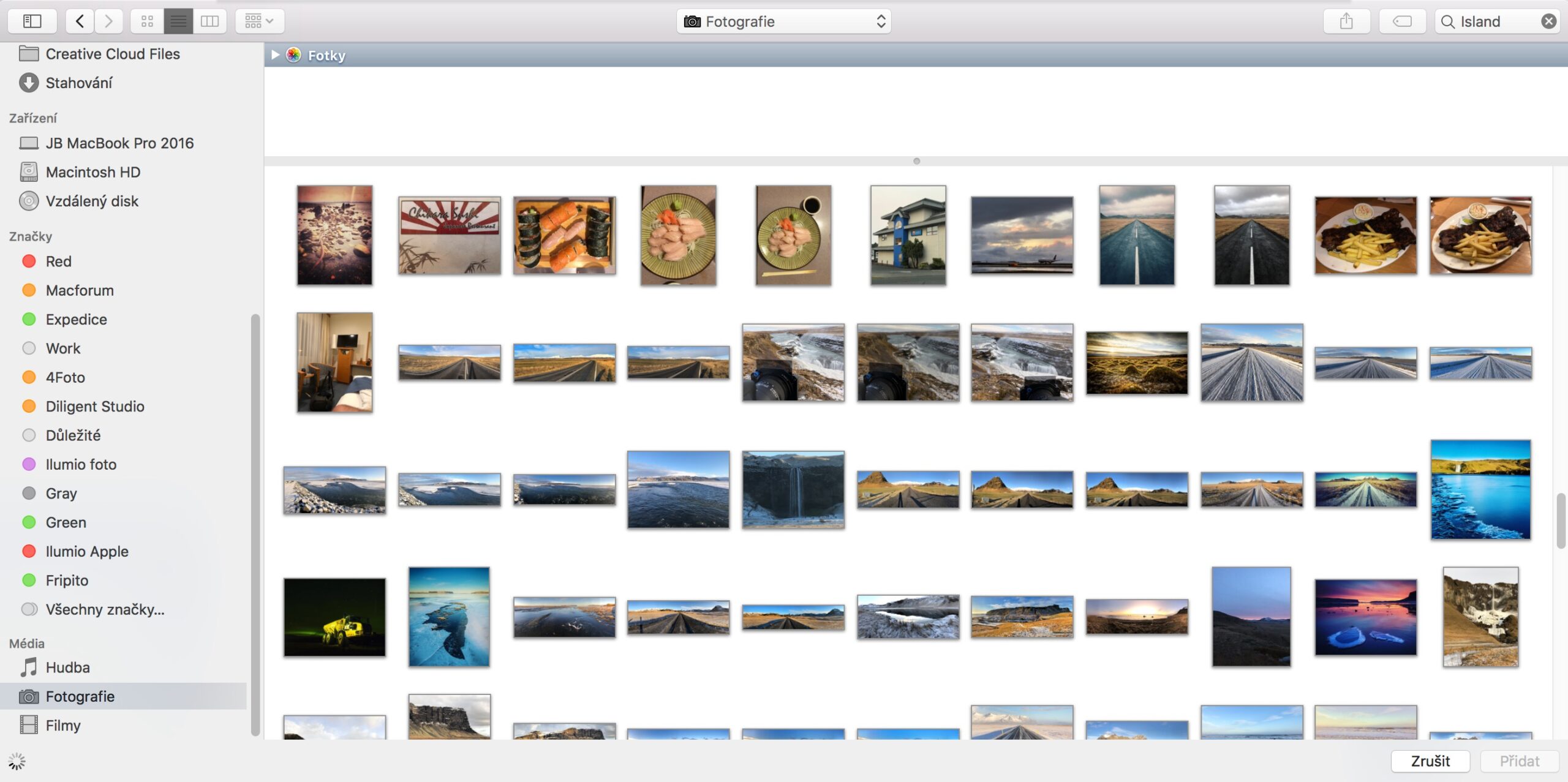Switch to list view mode
The height and width of the screenshot is (782, 1568).
pyautogui.click(x=178, y=21)
